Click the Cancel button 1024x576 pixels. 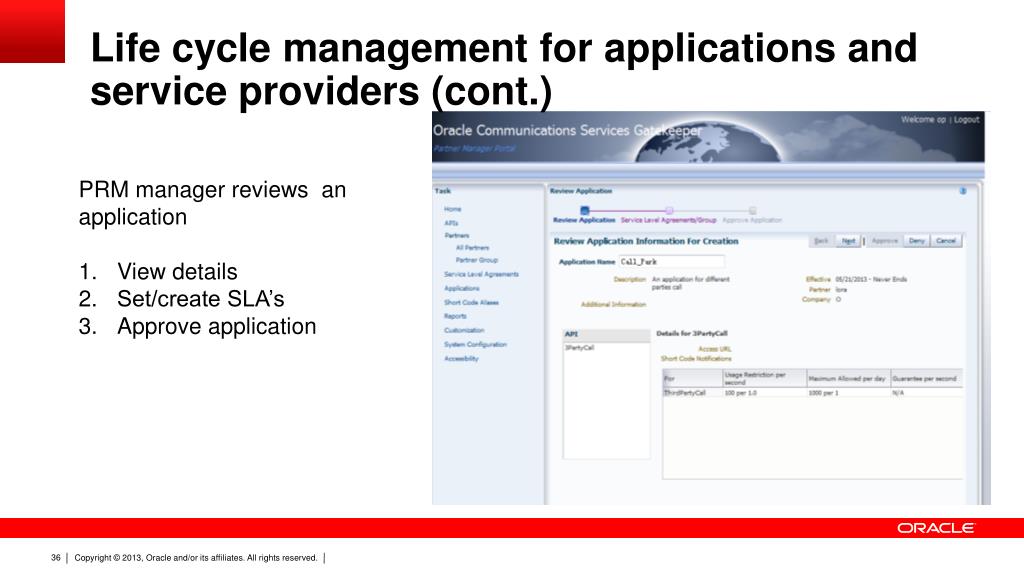946,241
